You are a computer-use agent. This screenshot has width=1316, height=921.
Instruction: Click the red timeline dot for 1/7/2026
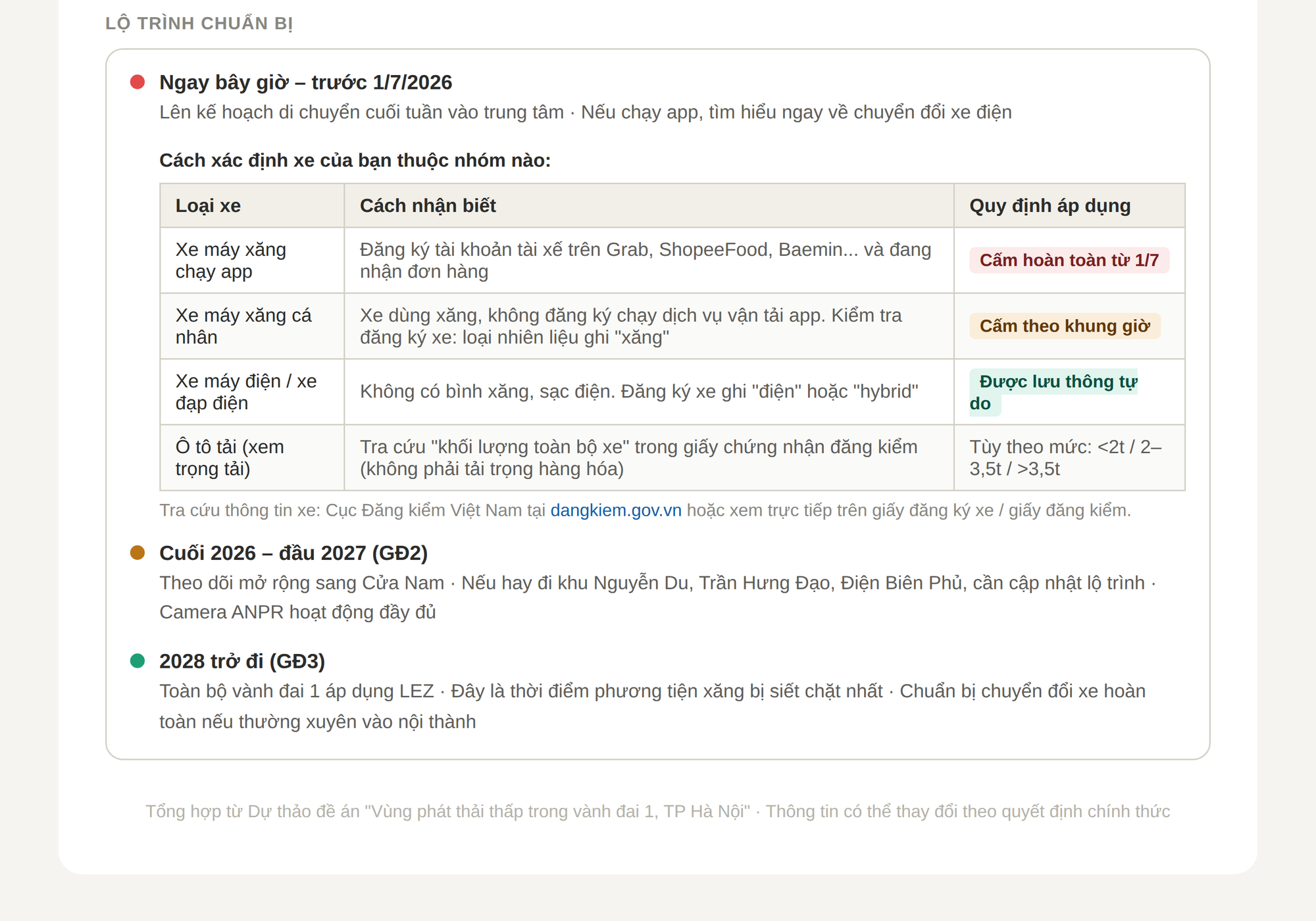point(138,82)
